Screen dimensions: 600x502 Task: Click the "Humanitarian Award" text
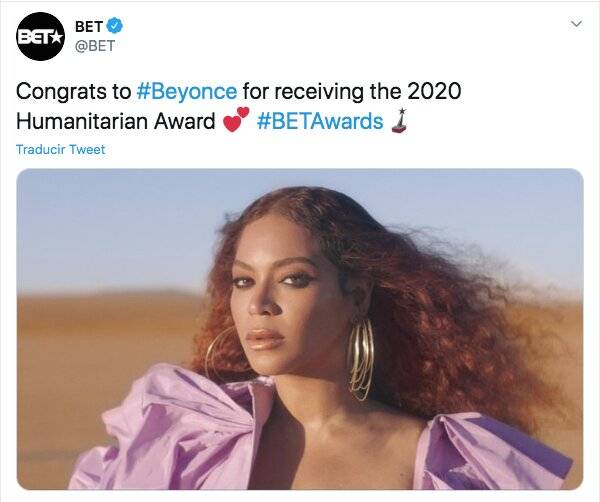pos(116,121)
